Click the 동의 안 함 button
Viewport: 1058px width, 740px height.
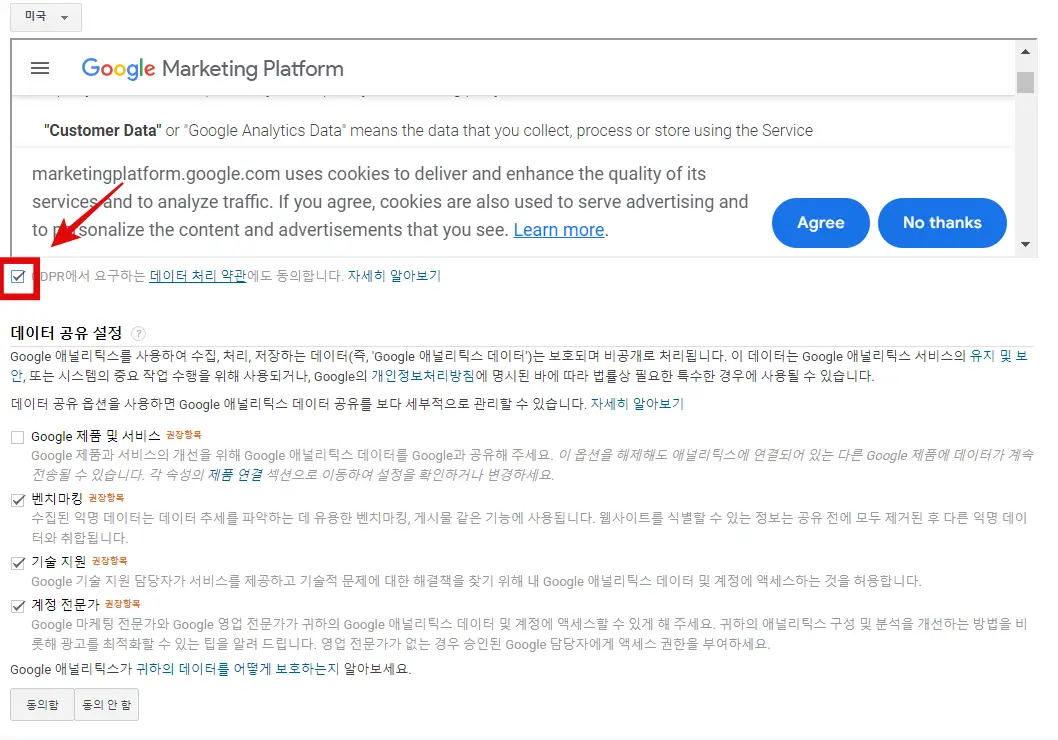click(107, 705)
